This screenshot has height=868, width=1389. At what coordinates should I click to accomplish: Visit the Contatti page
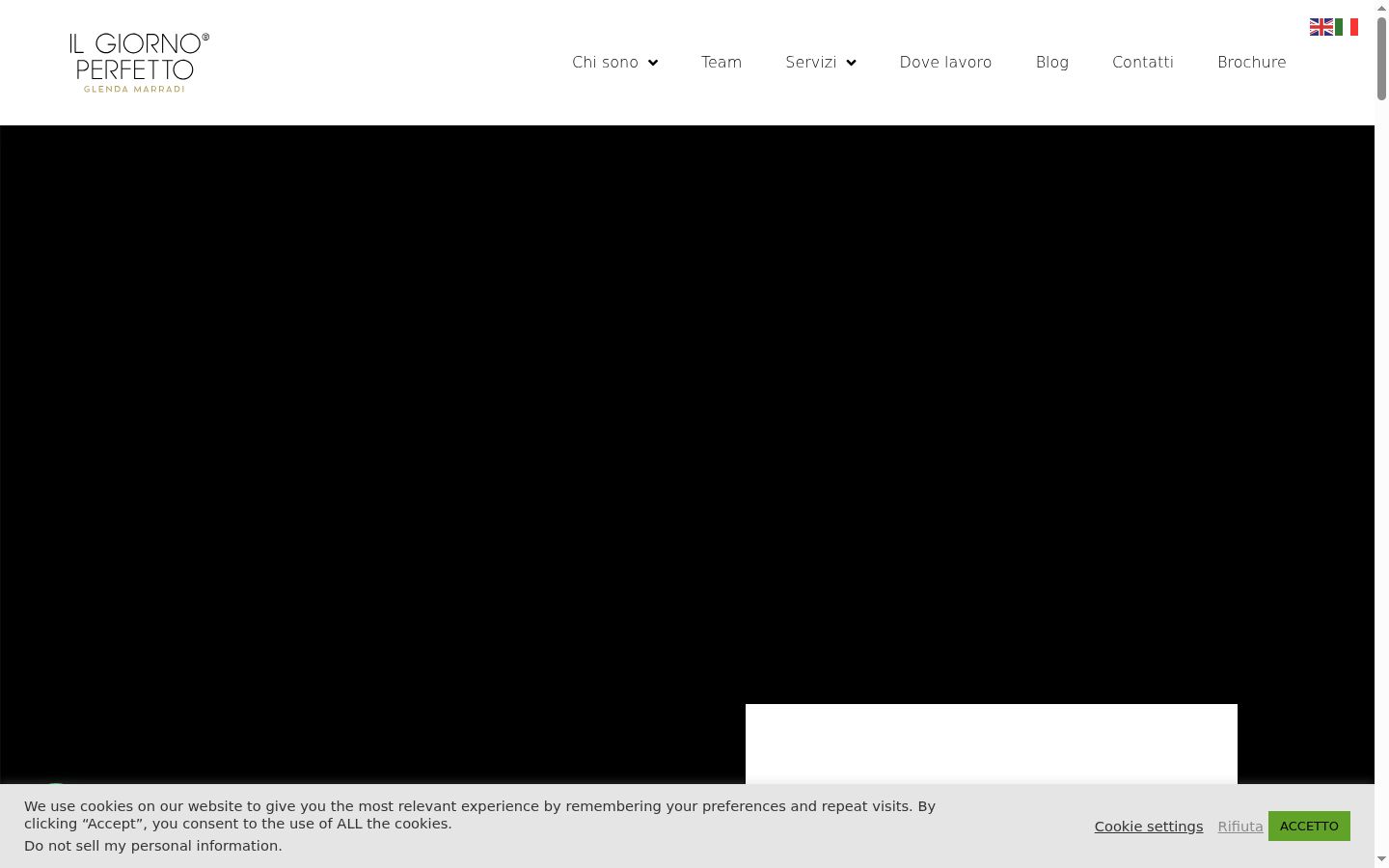pyautogui.click(x=1143, y=62)
